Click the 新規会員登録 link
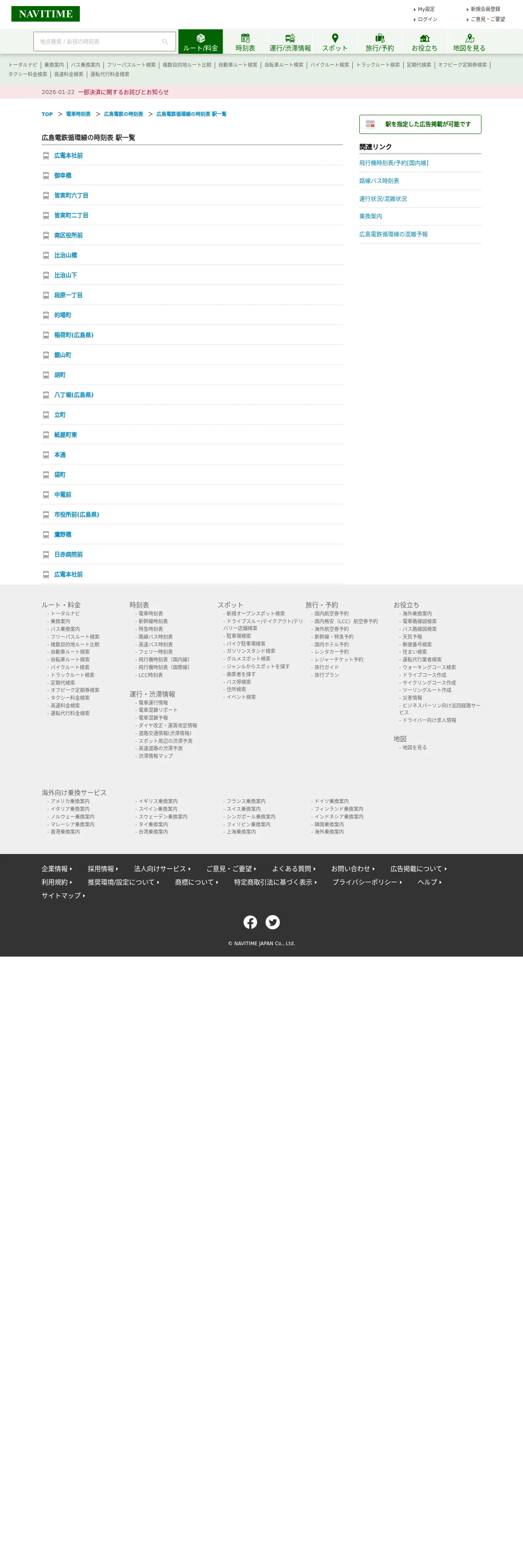 point(485,9)
